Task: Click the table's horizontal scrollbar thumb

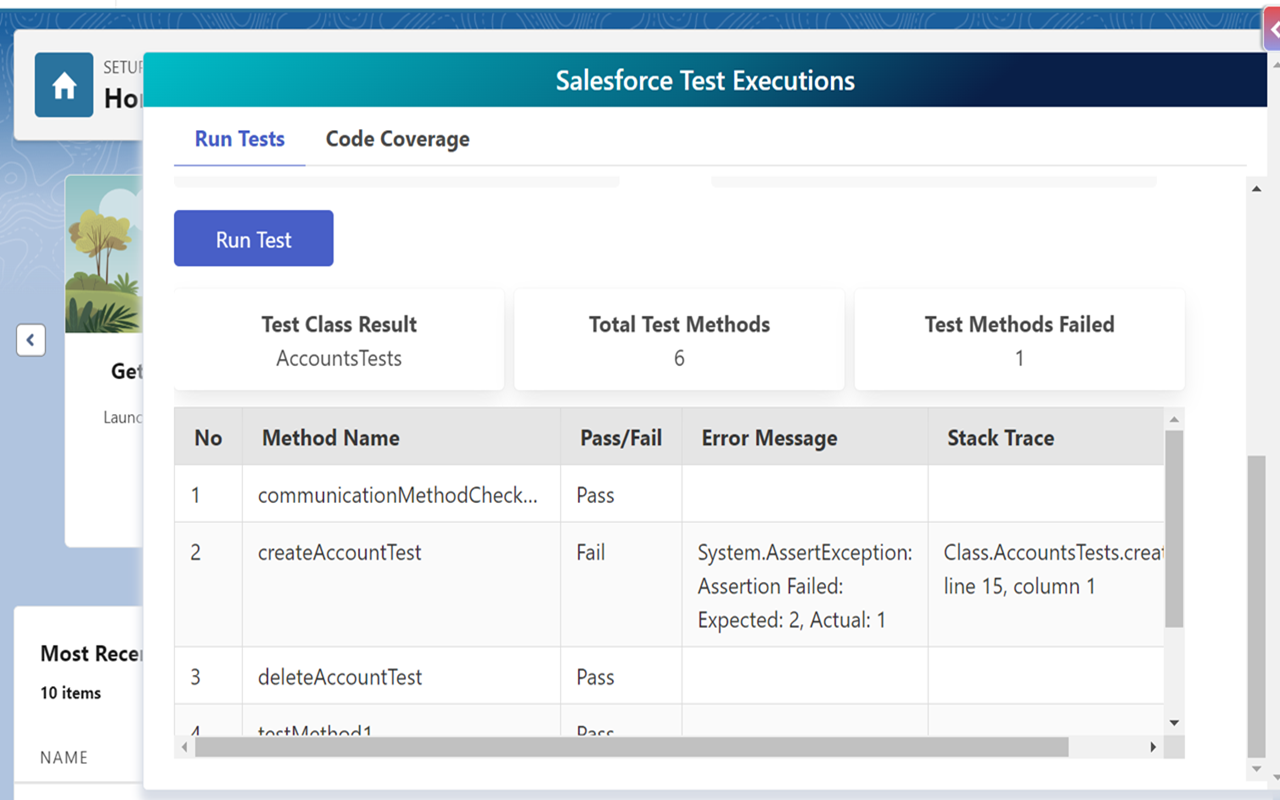Action: (x=632, y=747)
